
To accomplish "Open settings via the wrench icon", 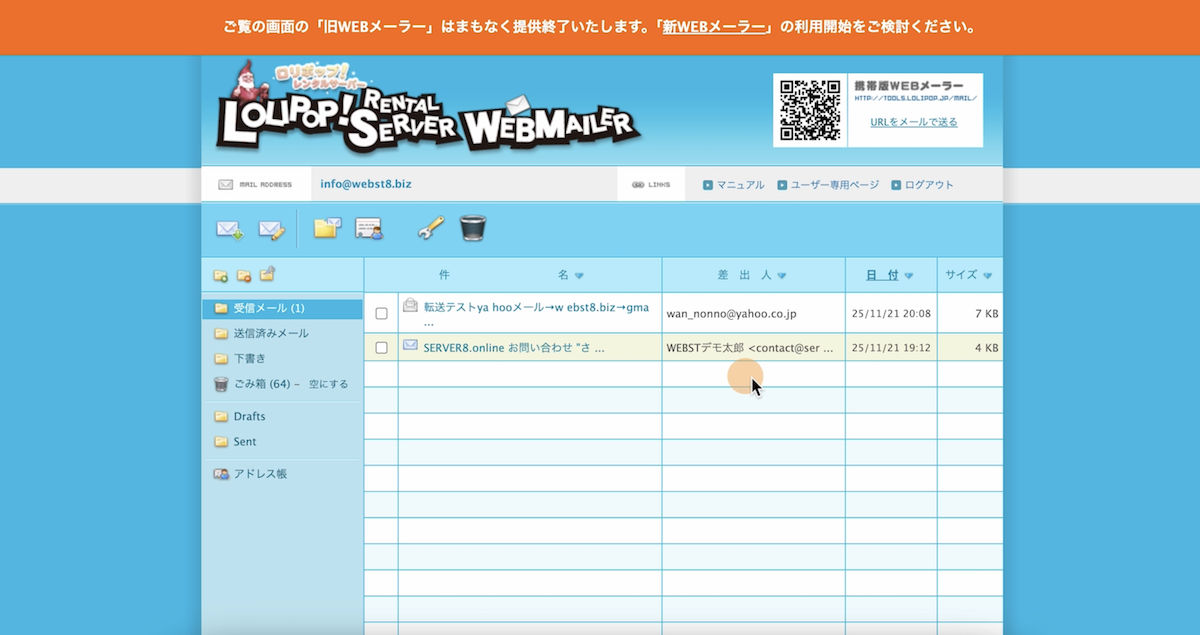I will point(430,228).
